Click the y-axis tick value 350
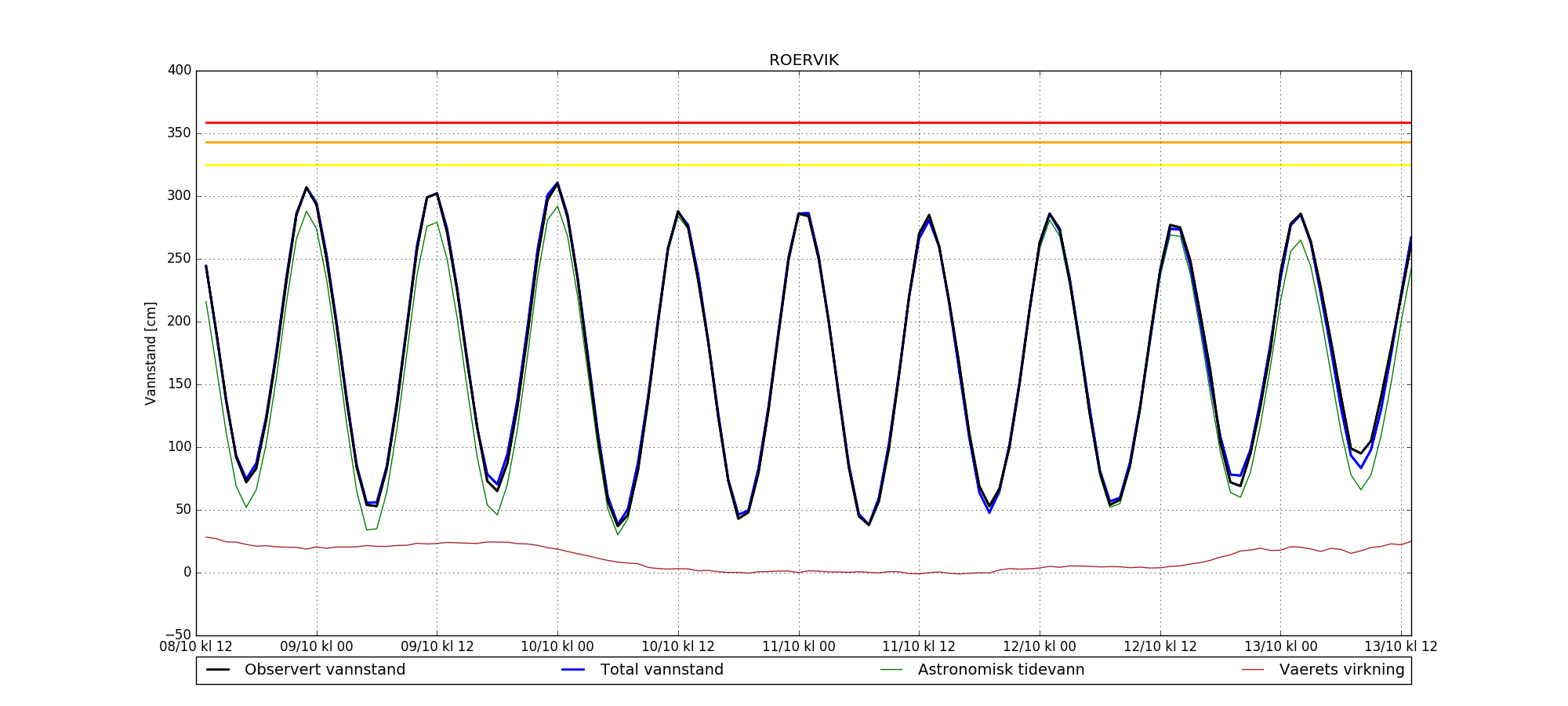 (180, 133)
